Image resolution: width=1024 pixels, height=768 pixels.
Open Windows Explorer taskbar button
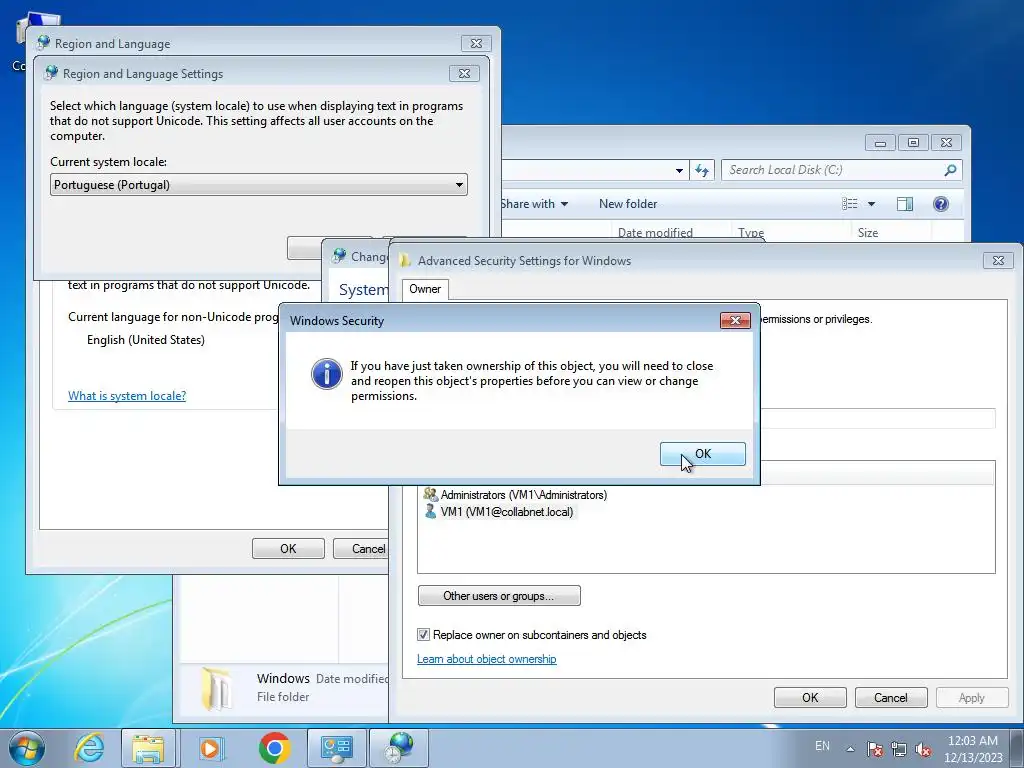point(148,748)
